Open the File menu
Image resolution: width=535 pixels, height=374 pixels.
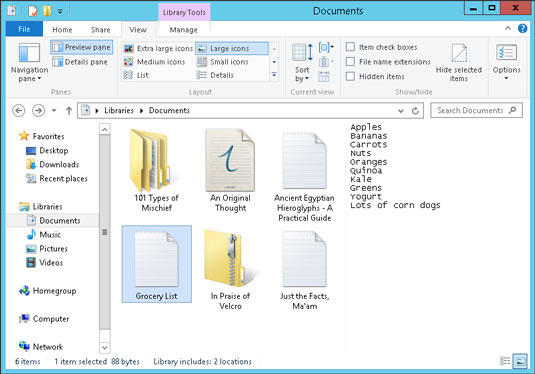(x=24, y=29)
